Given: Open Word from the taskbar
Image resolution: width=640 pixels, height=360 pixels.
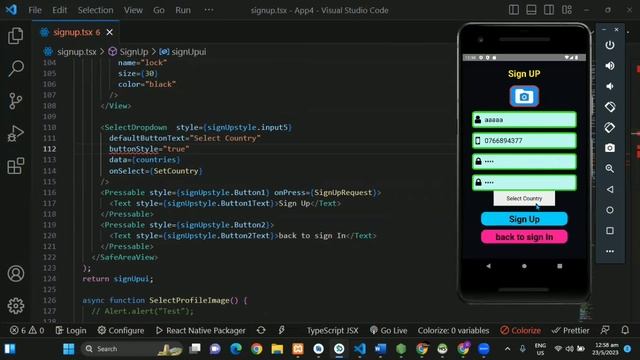Looking at the screenshot, I should pyautogui.click(x=380, y=349).
